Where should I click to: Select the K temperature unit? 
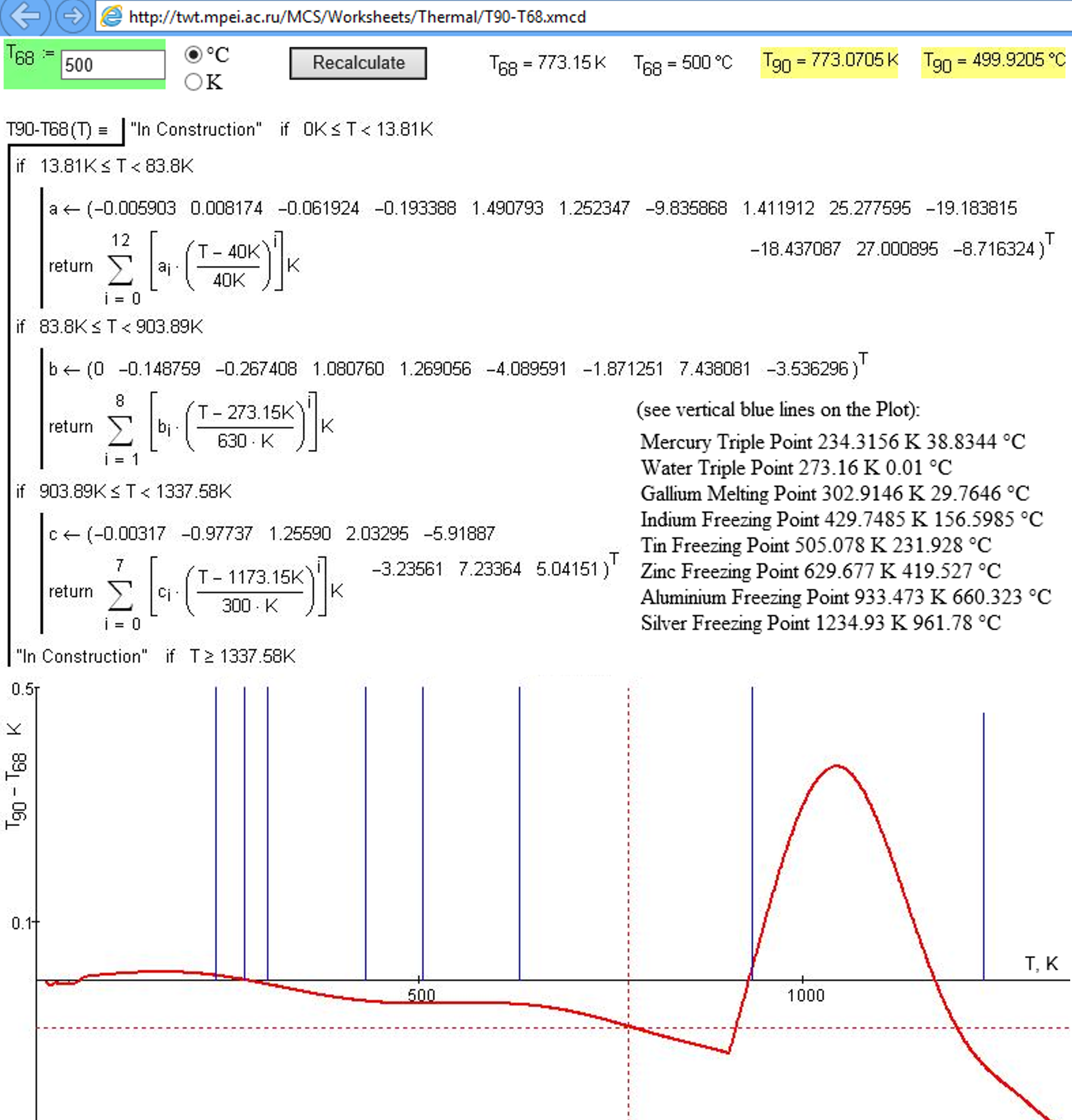pyautogui.click(x=193, y=82)
